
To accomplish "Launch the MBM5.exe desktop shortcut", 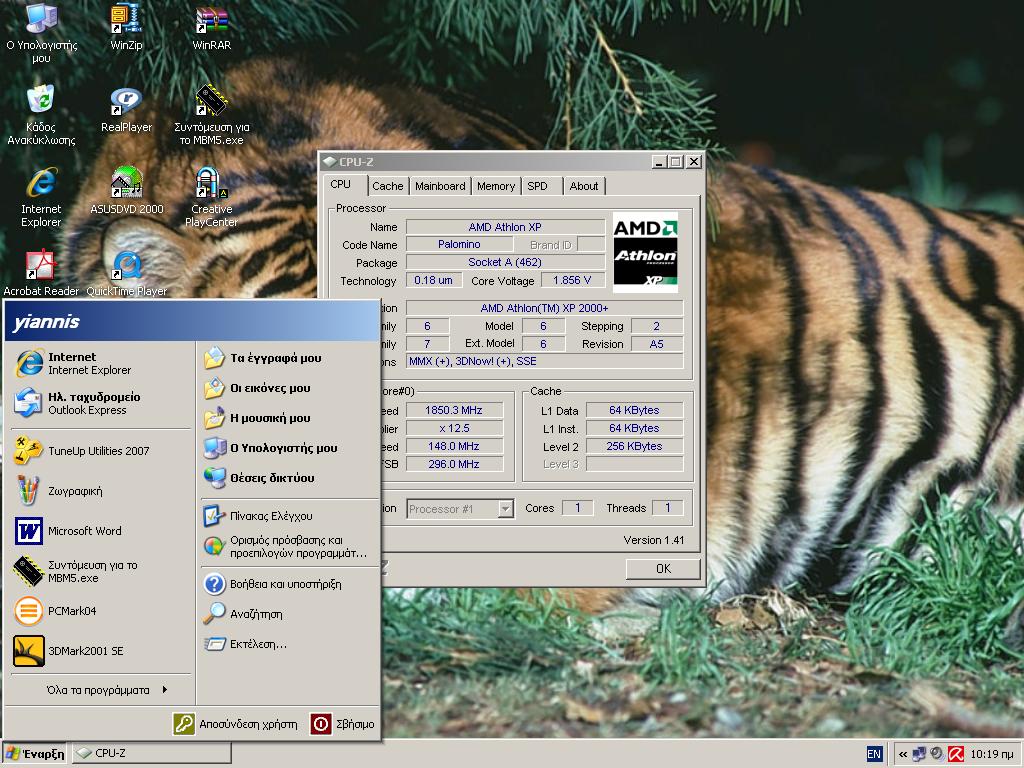I will coord(212,114).
